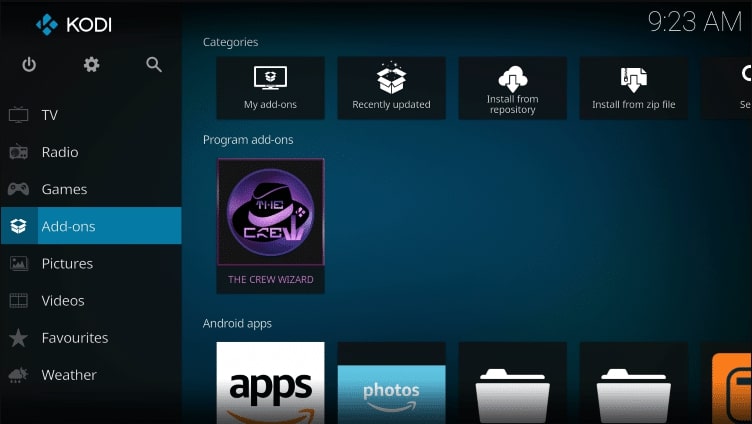Open Favourites from the menu
Viewport: 752px width, 424px height.
click(91, 338)
